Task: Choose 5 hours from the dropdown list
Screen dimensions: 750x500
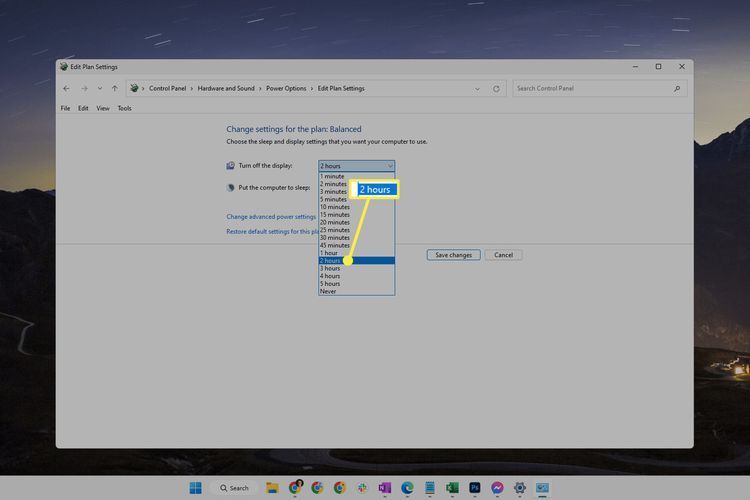Action: (x=330, y=284)
